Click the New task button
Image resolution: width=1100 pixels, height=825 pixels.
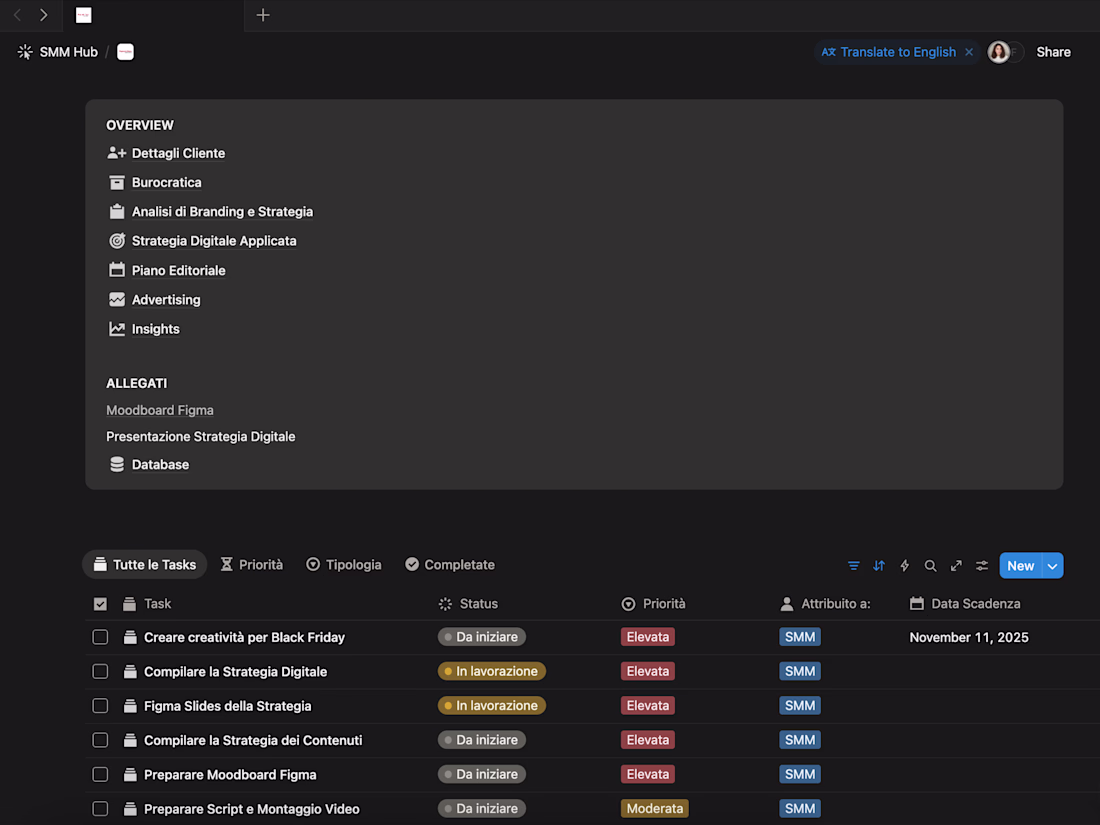pyautogui.click(x=1021, y=565)
